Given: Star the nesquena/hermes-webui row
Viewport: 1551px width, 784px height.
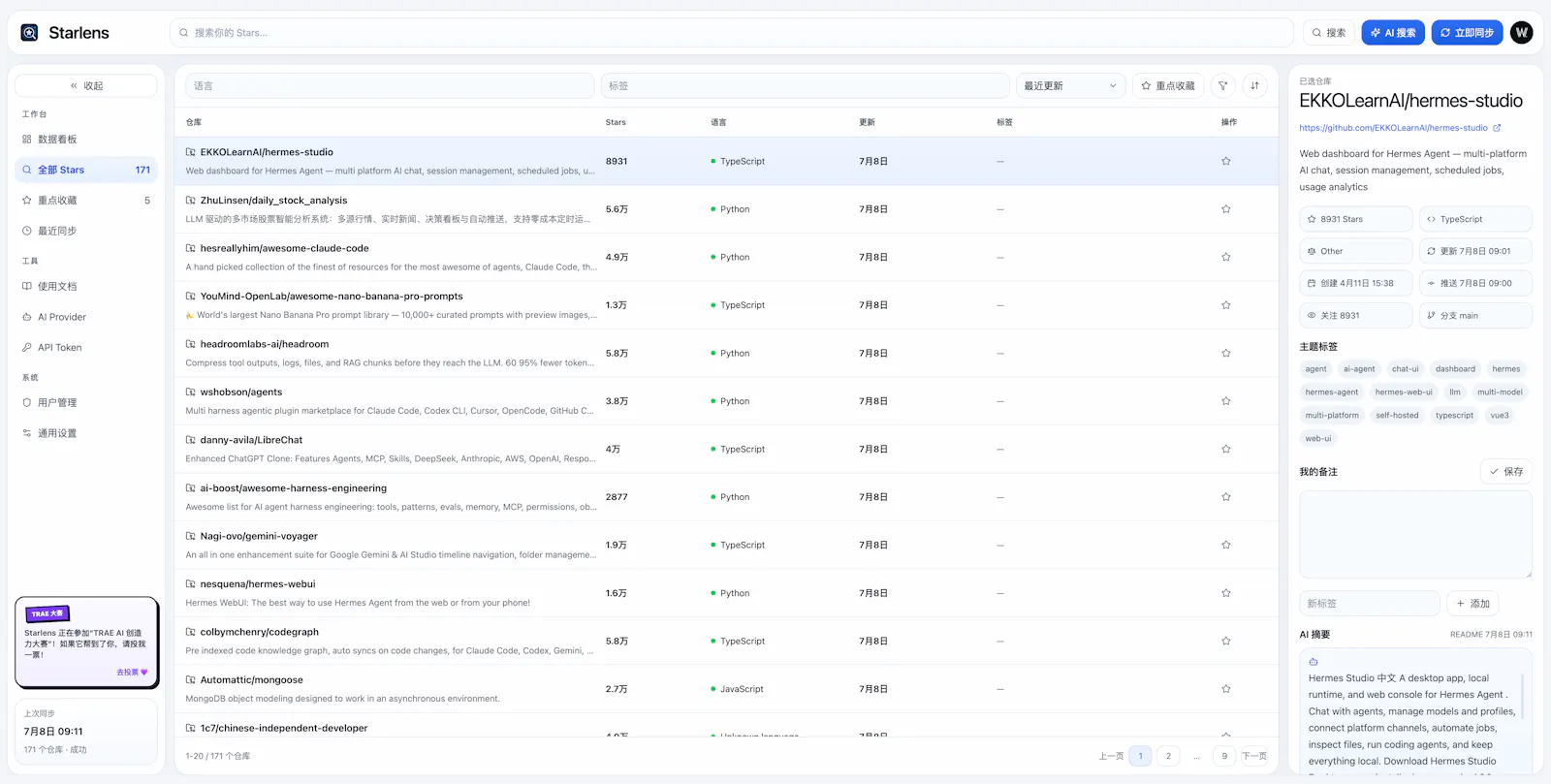Looking at the screenshot, I should click(x=1226, y=593).
